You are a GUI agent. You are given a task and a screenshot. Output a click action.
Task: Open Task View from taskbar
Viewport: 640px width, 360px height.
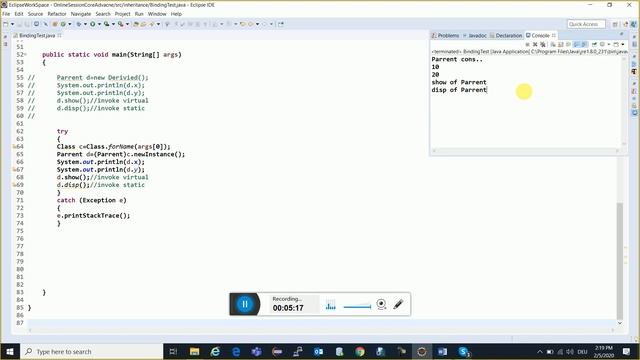173,351
